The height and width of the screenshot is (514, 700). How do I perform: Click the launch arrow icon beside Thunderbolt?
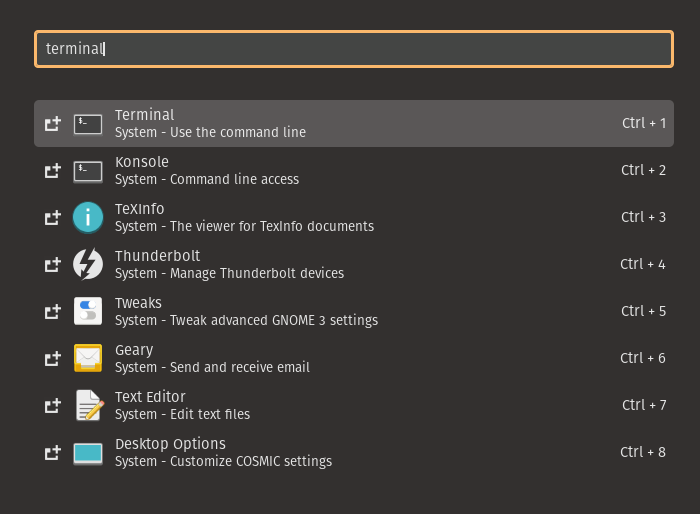pos(53,265)
